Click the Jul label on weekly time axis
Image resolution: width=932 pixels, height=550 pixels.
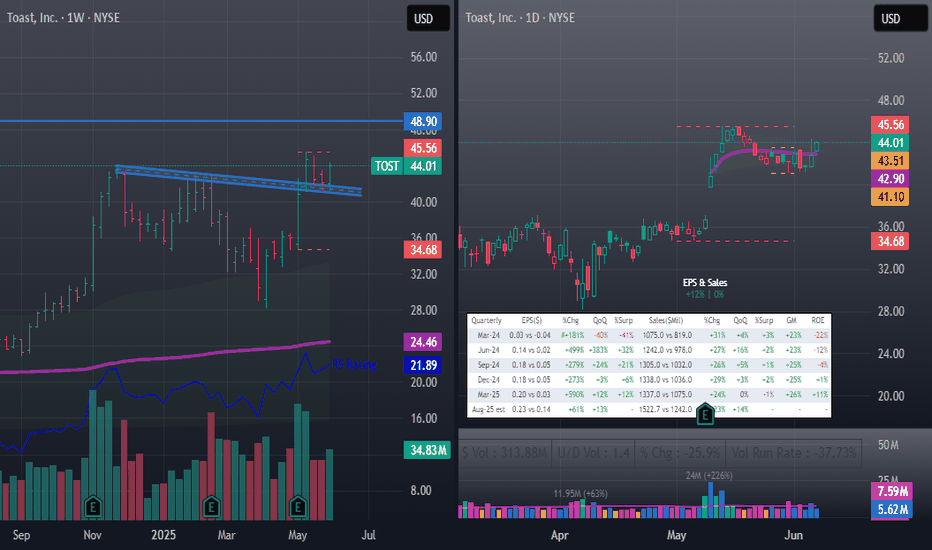(x=369, y=535)
